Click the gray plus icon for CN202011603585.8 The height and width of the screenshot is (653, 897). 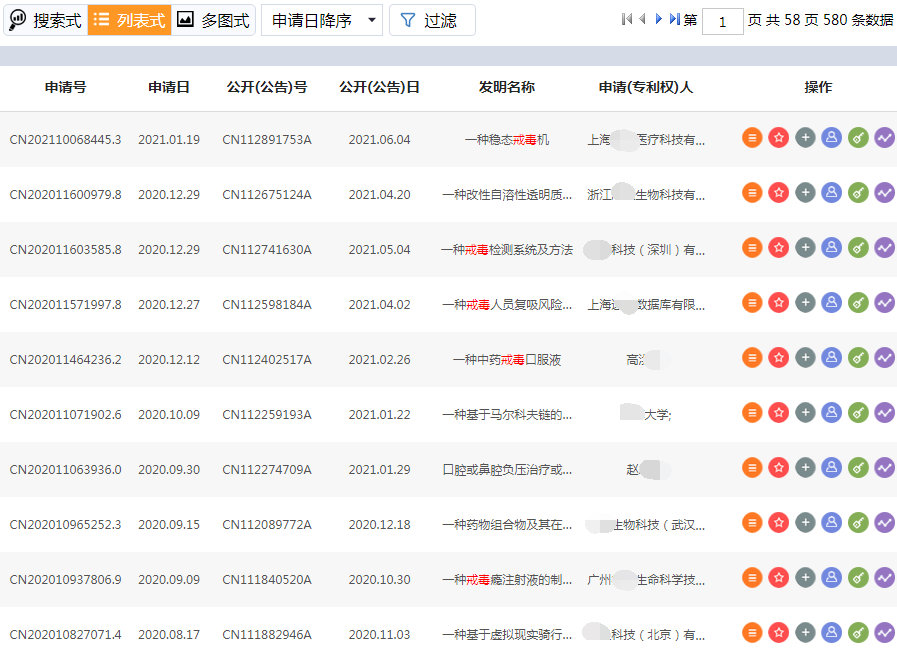pyautogui.click(x=805, y=247)
